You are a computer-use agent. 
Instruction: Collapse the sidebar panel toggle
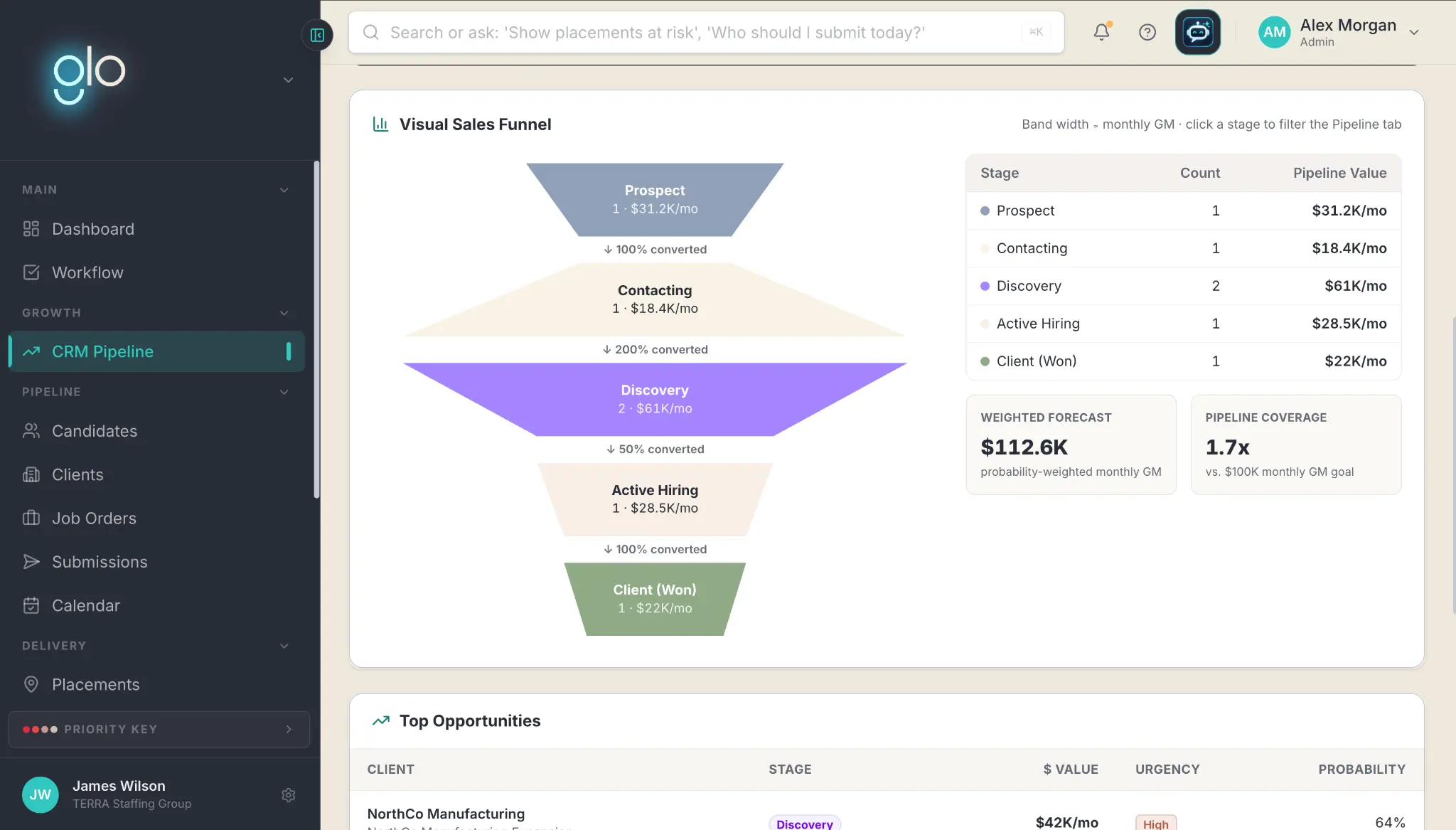pyautogui.click(x=317, y=35)
